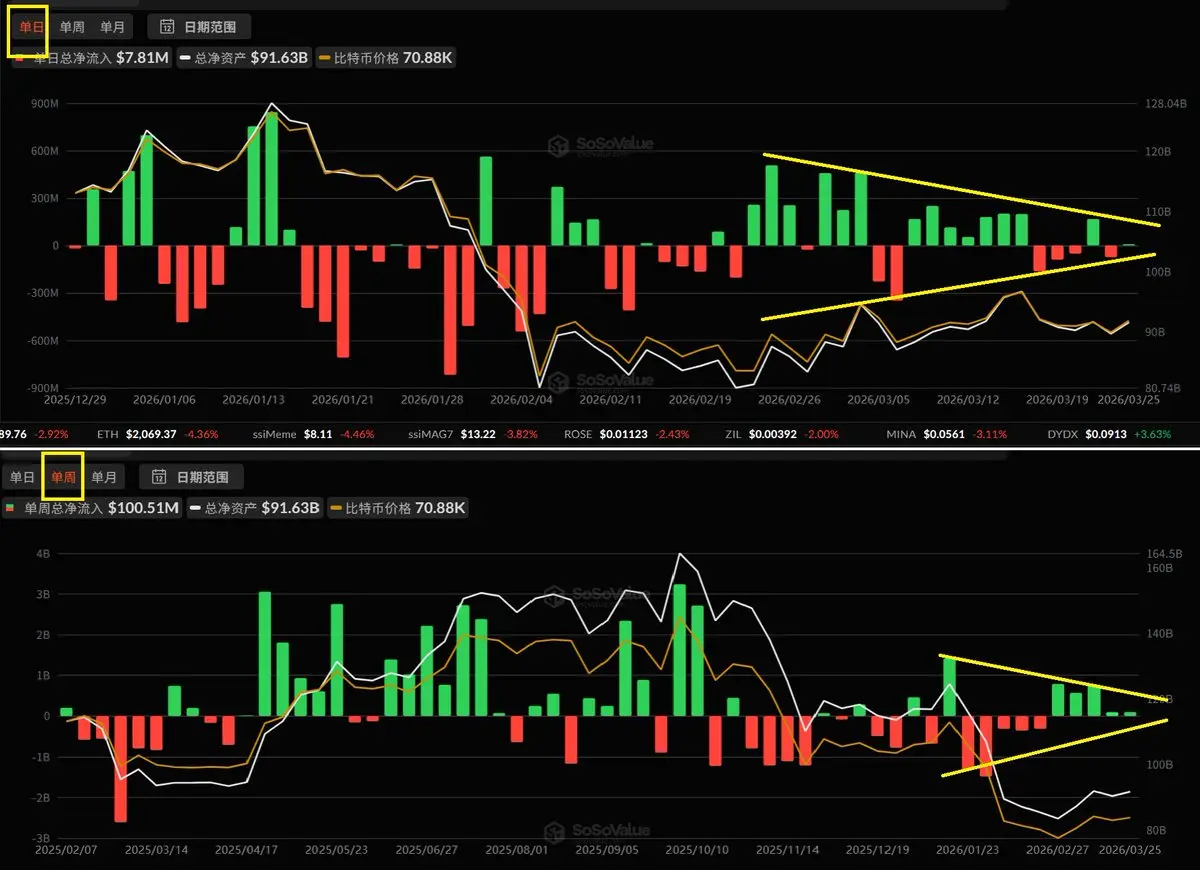
Task: Click the tallest green weekly bar near 2025/10/10
Action: coord(679,650)
